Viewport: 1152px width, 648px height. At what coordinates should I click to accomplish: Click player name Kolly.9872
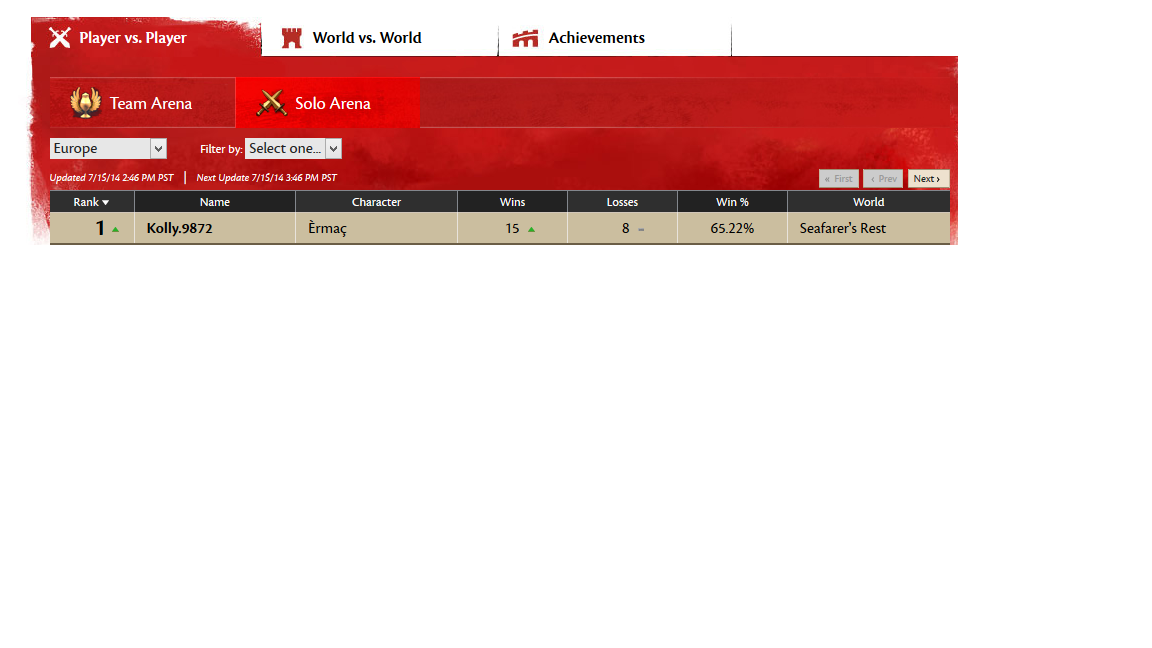[x=179, y=228]
